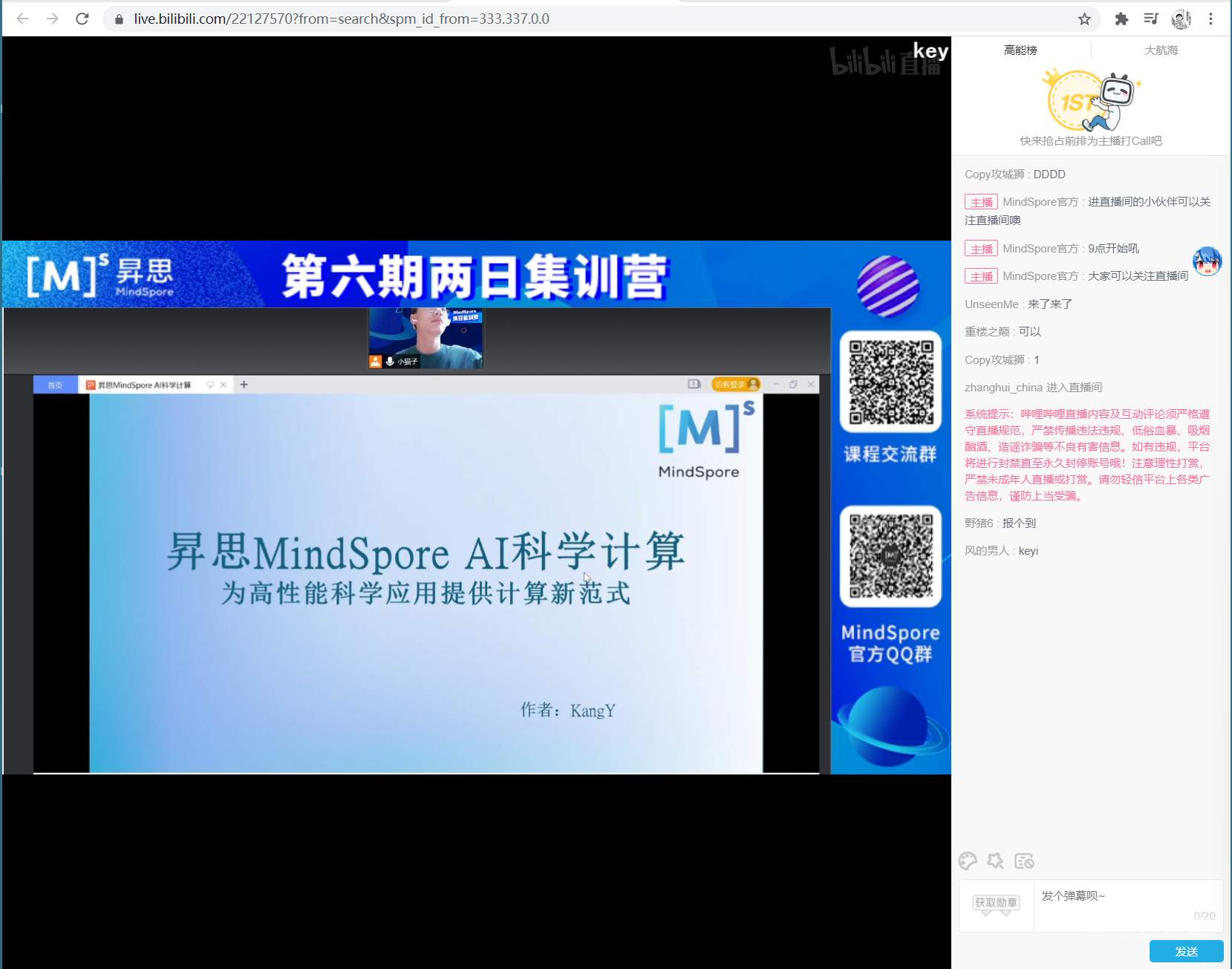Click the username 野猪6 in chat

click(979, 523)
